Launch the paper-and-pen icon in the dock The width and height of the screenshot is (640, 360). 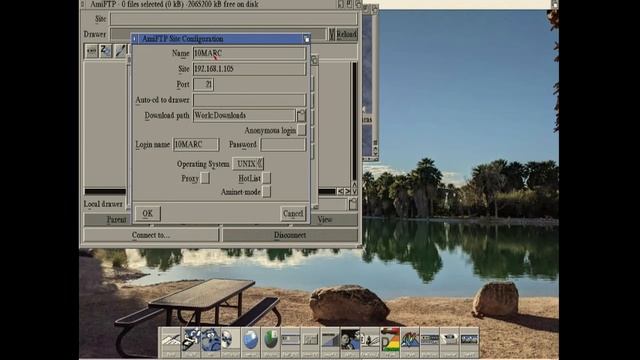click(x=171, y=340)
